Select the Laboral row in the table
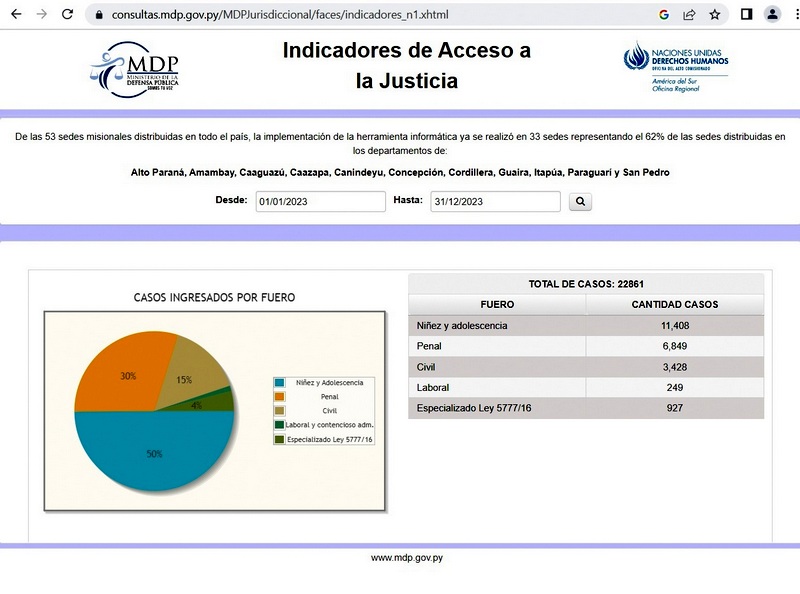800x594 pixels. coord(586,387)
